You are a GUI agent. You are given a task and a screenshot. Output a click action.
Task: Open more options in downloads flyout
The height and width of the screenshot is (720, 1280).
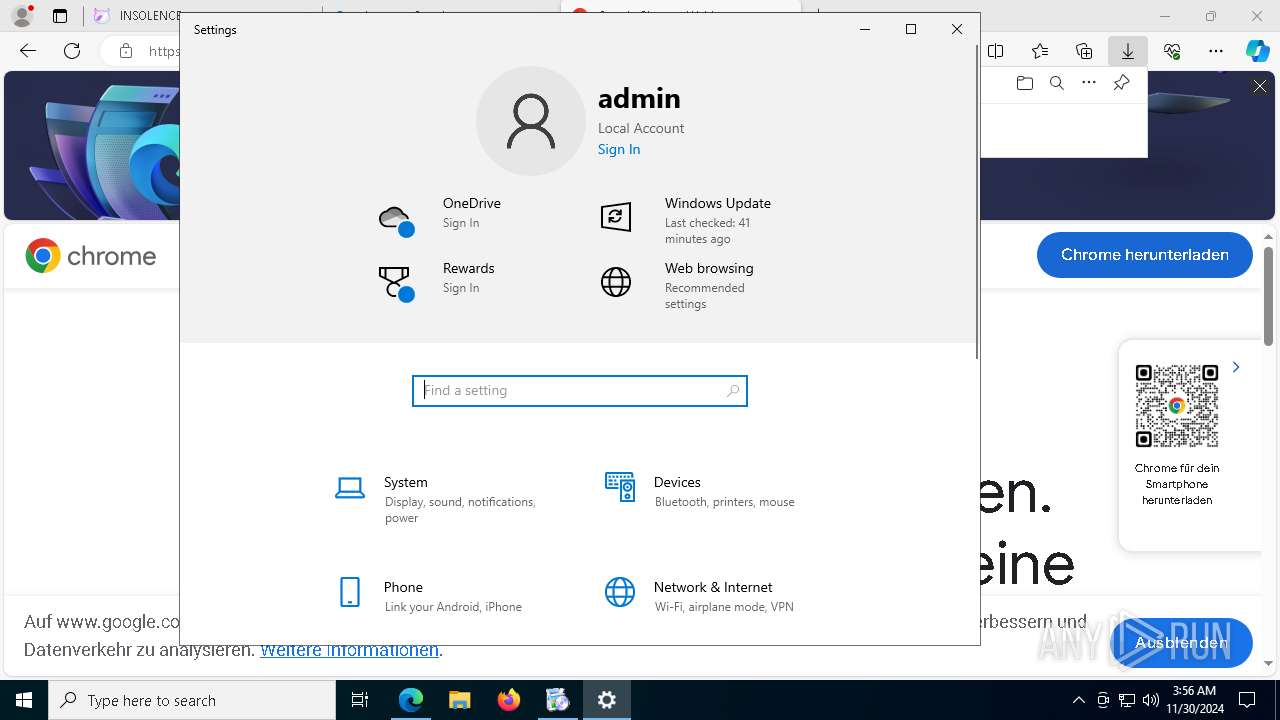coord(1089,83)
